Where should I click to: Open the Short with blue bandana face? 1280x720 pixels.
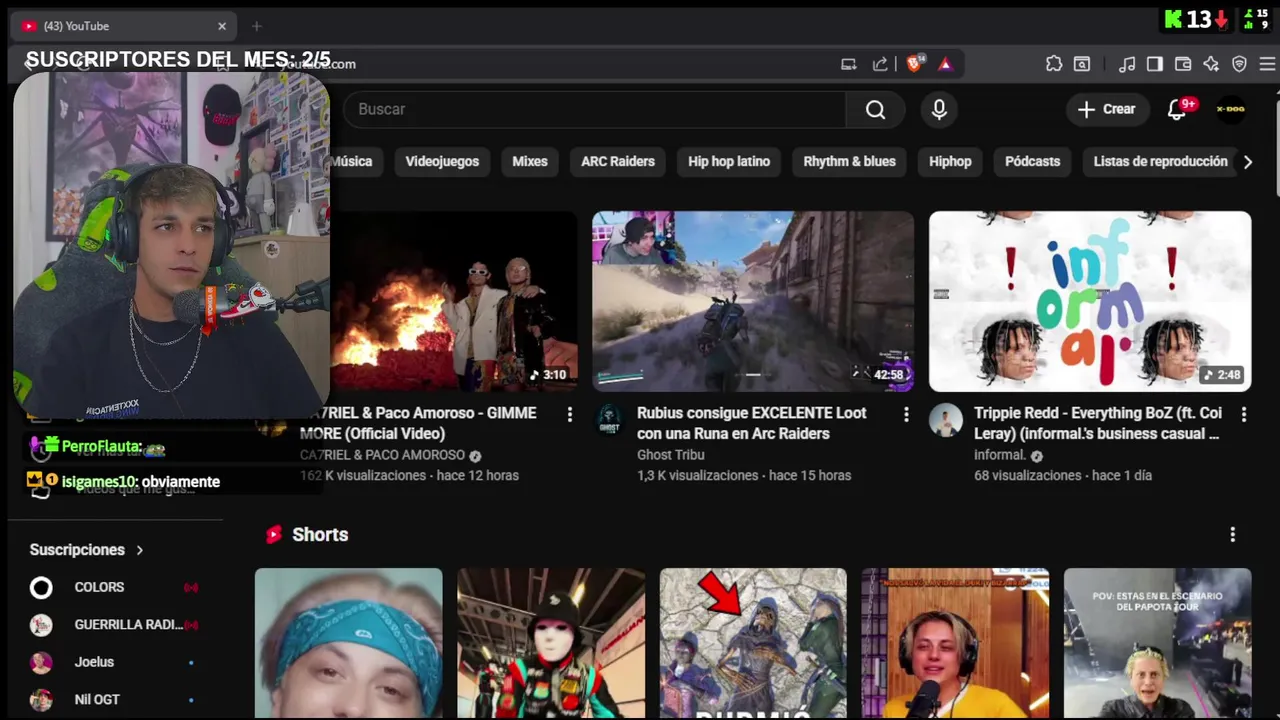[348, 643]
